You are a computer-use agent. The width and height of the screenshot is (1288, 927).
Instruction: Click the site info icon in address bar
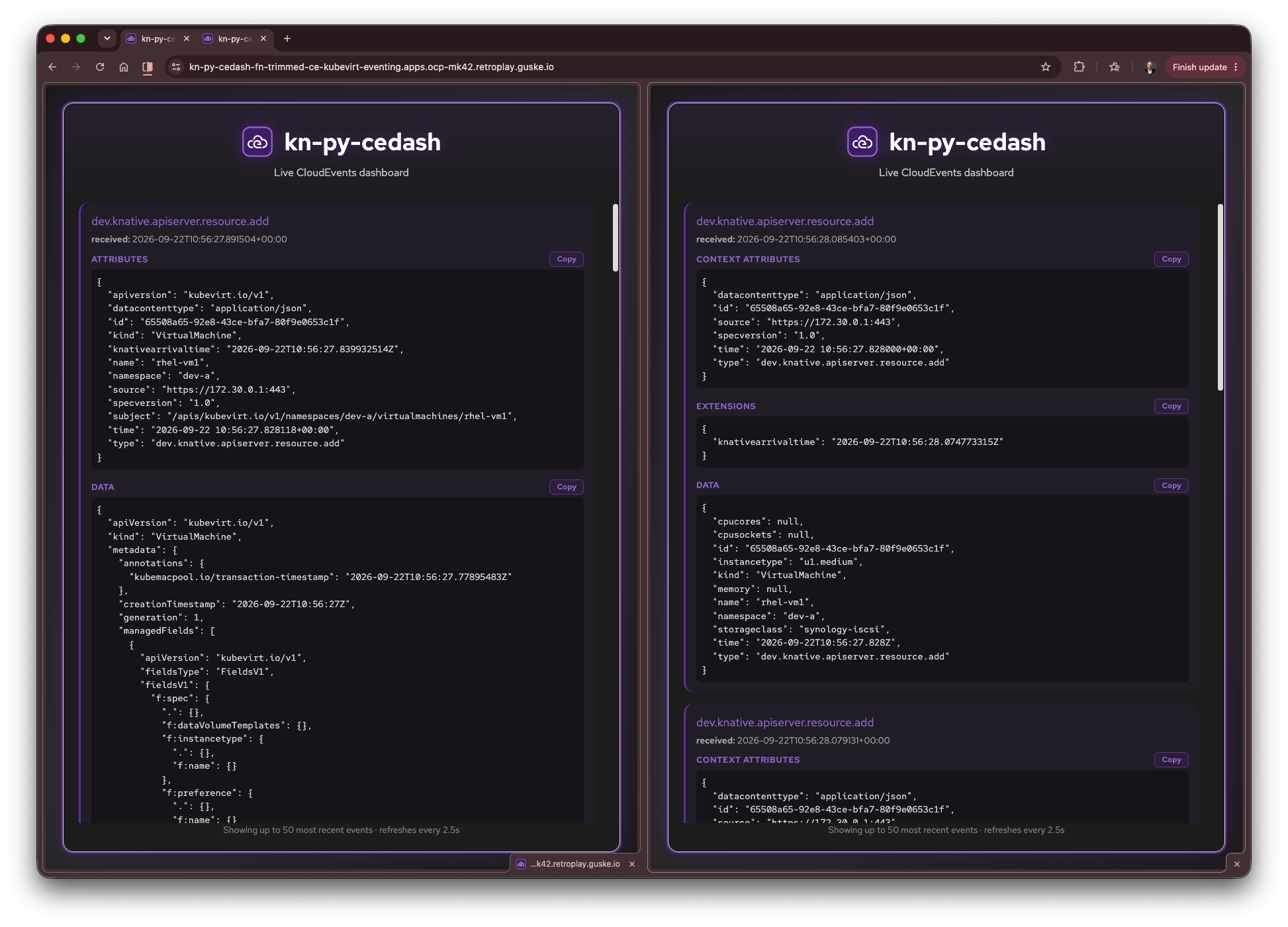pyautogui.click(x=176, y=67)
